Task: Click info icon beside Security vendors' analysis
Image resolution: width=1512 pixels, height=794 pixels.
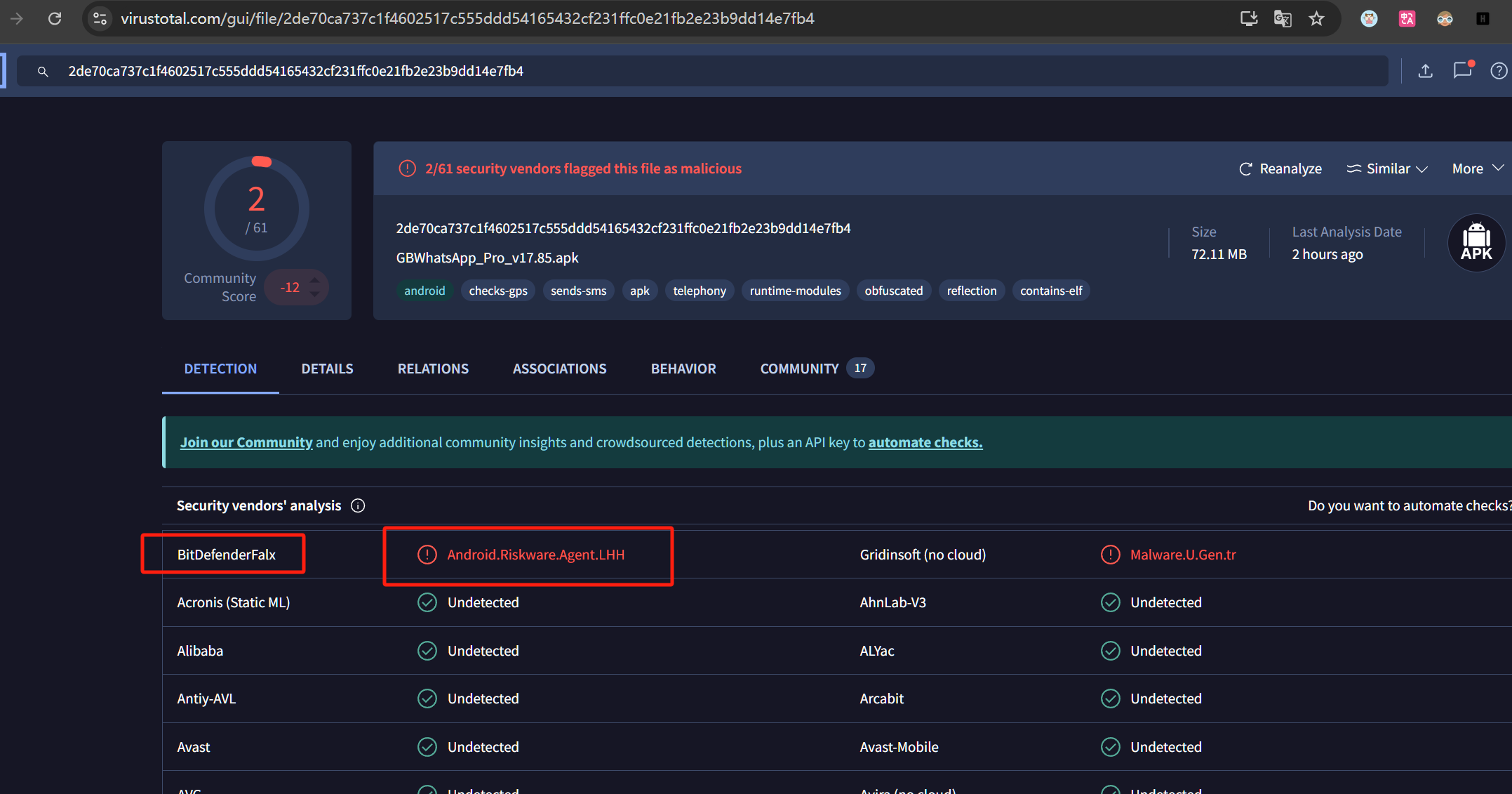Action: coord(358,505)
